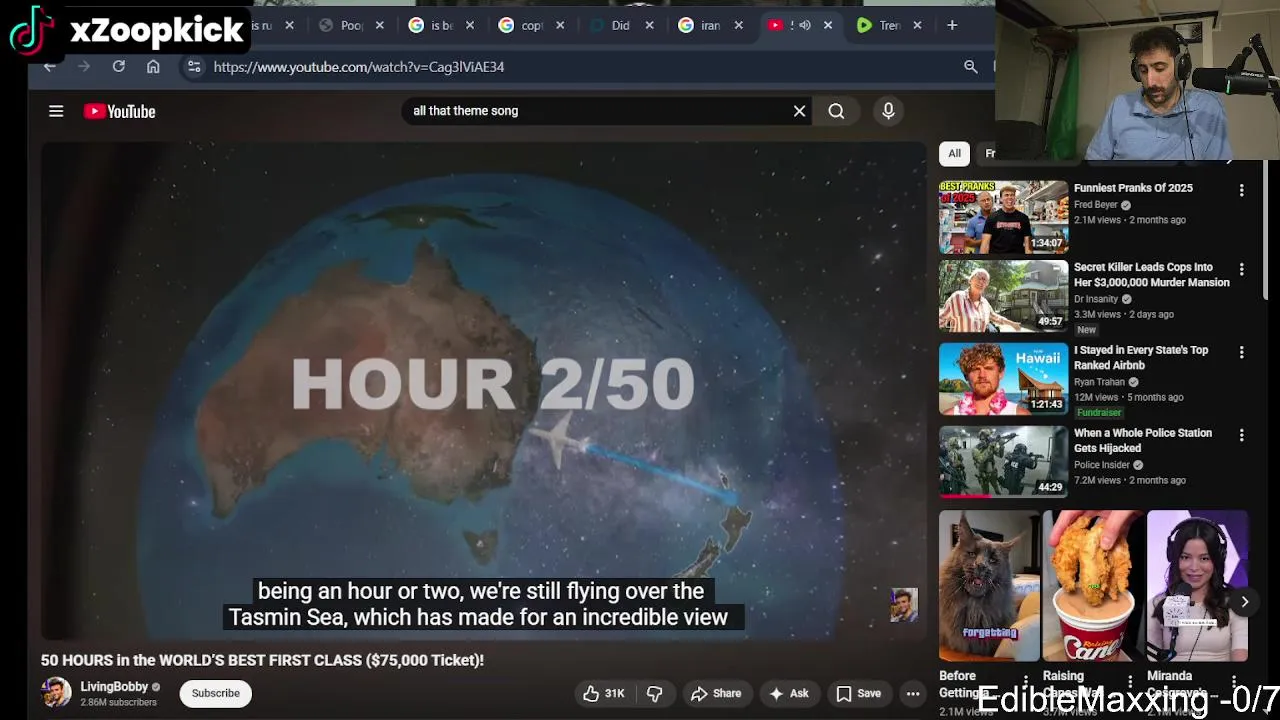Open browser zoom magnifier in address bar
The width and height of the screenshot is (1280, 720).
click(970, 66)
